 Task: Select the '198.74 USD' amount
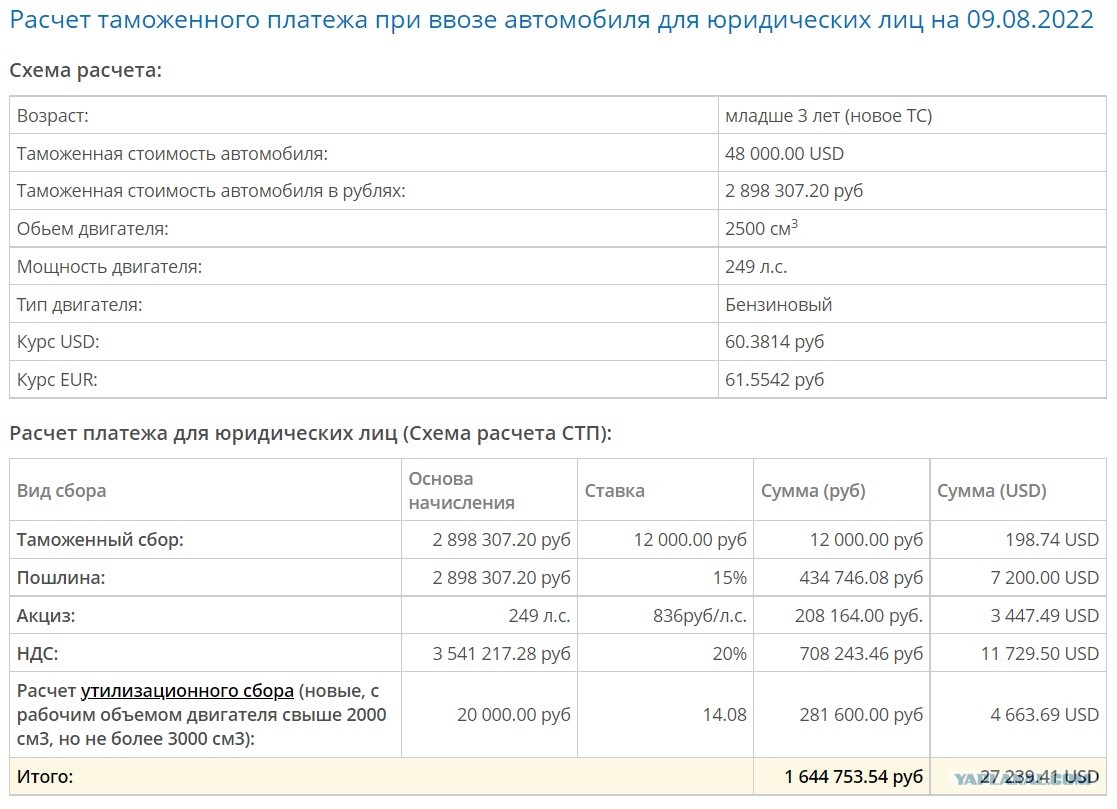(x=1052, y=540)
